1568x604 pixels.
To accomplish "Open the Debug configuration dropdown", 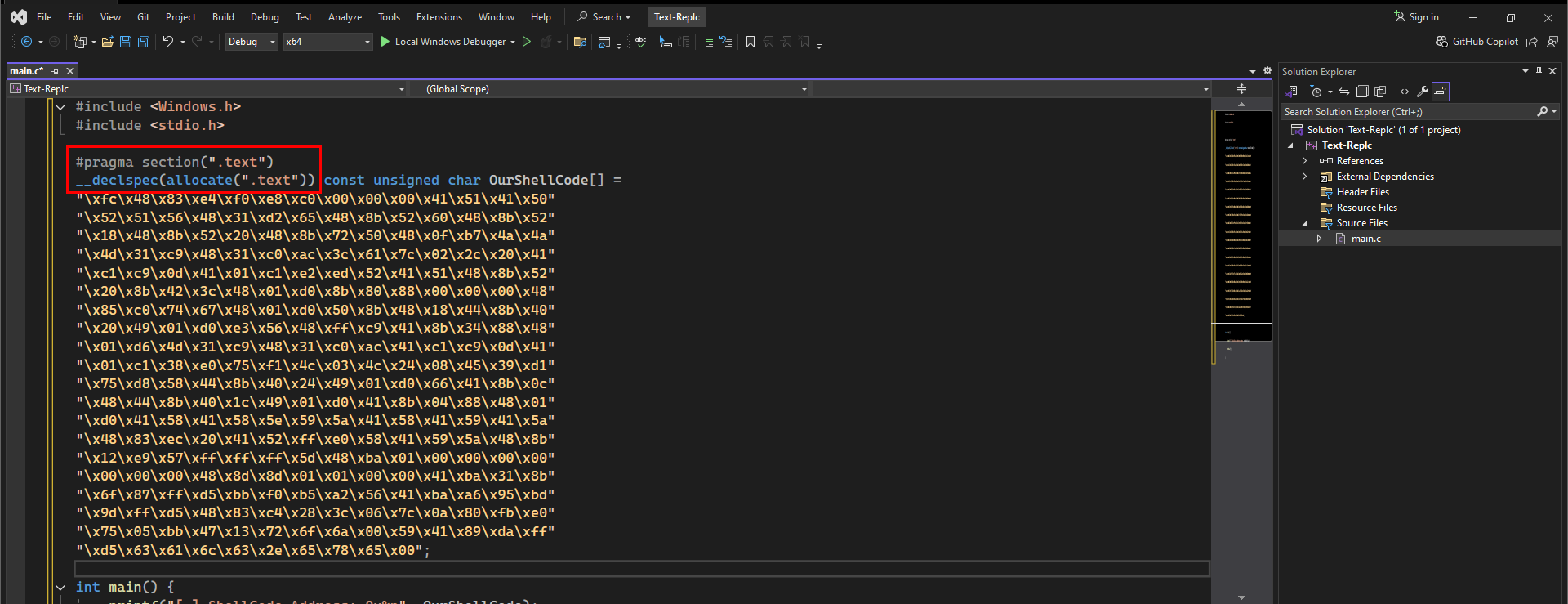I will coord(252,42).
